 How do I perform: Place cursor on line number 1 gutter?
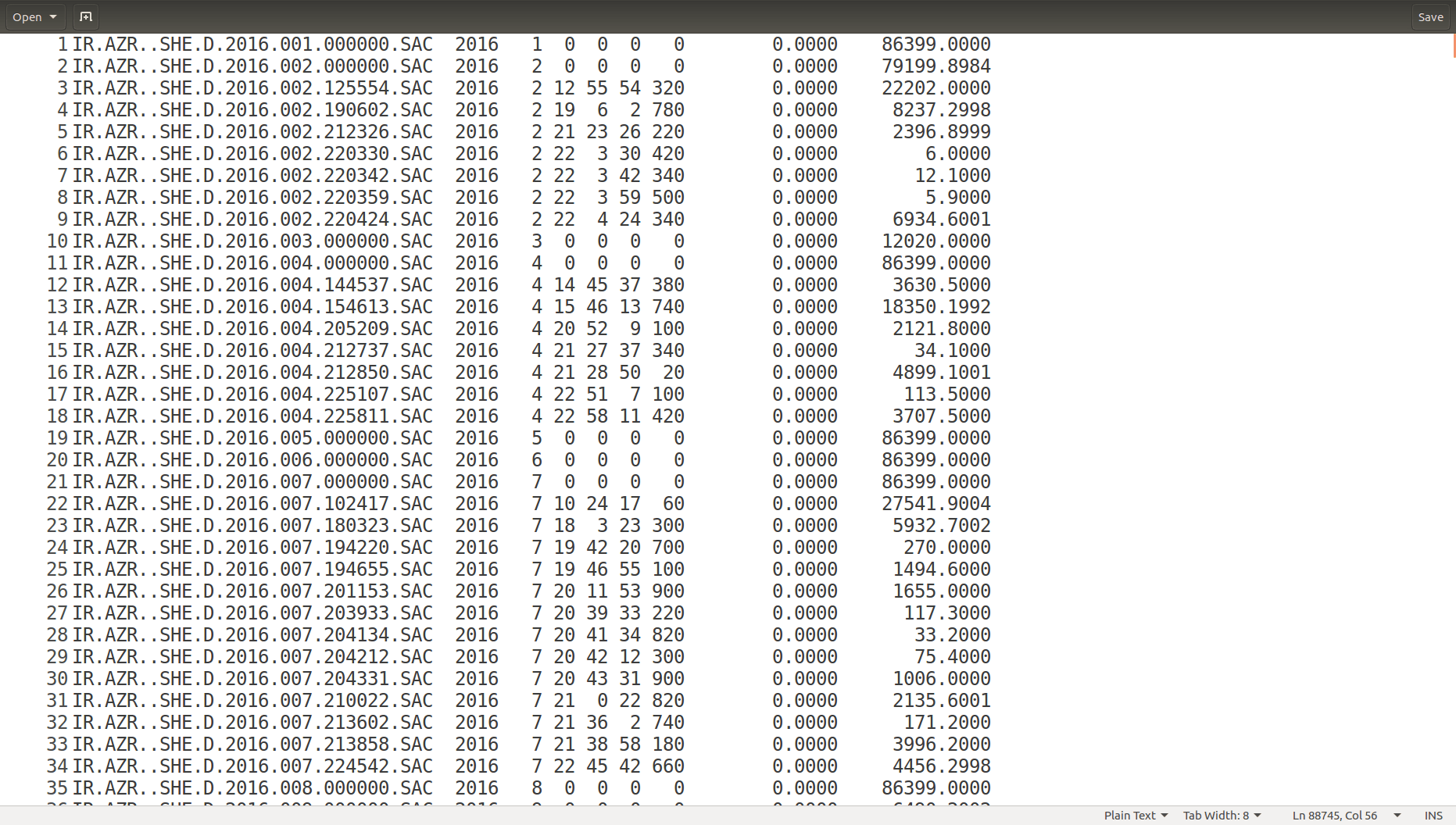click(63, 45)
